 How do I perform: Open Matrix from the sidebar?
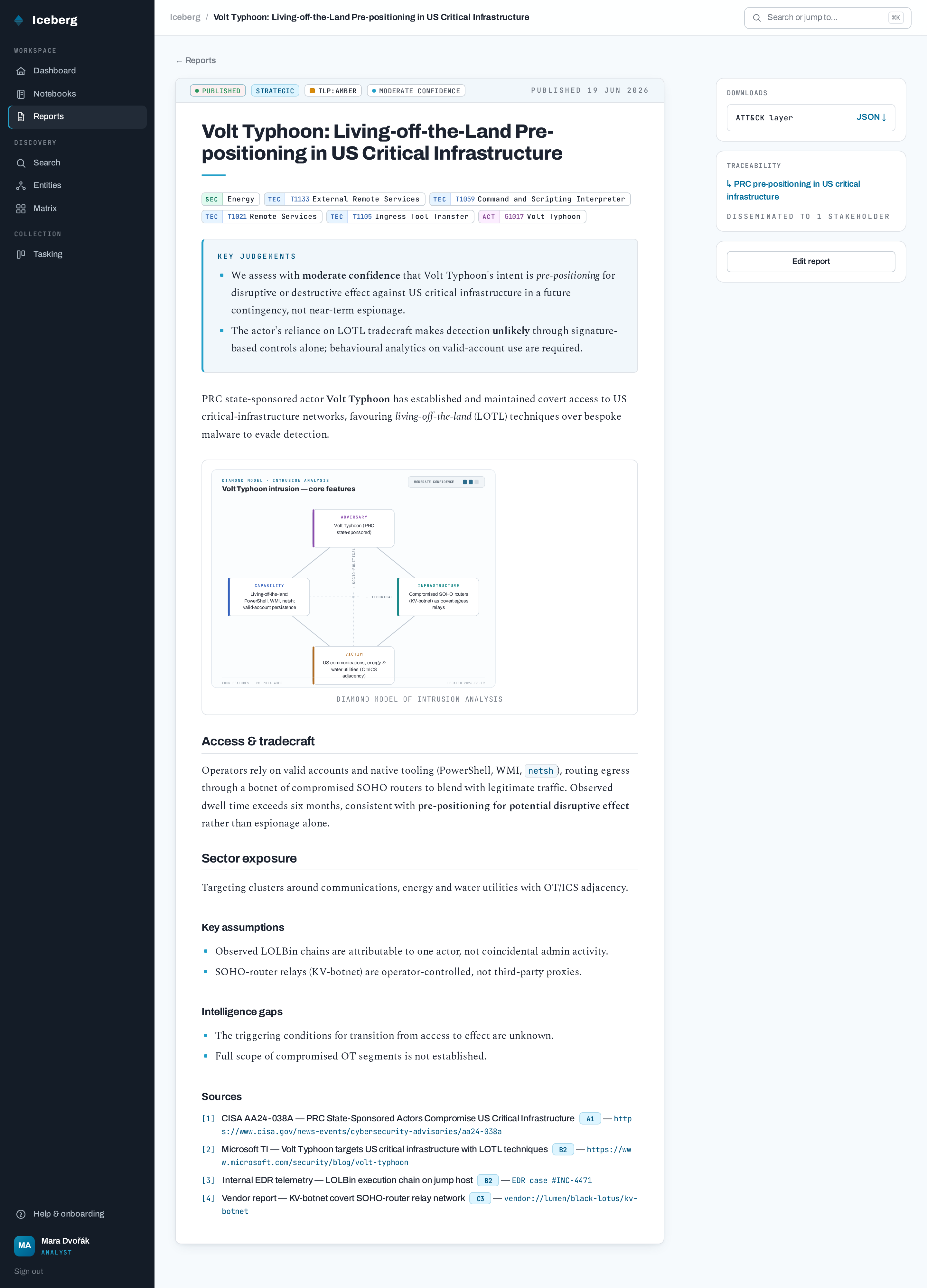point(77,209)
